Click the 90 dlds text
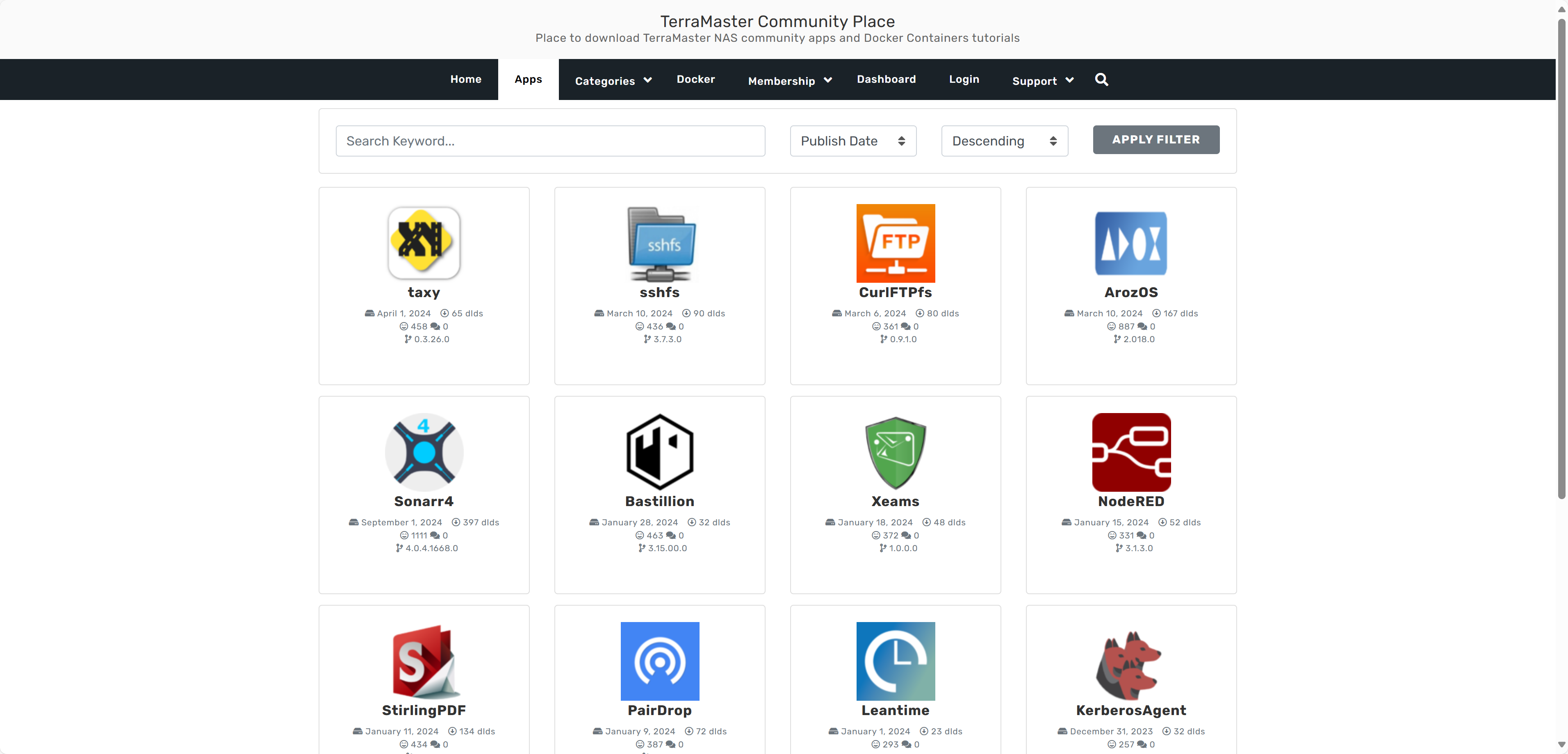Screen dimensions: 1568x754 [709, 313]
